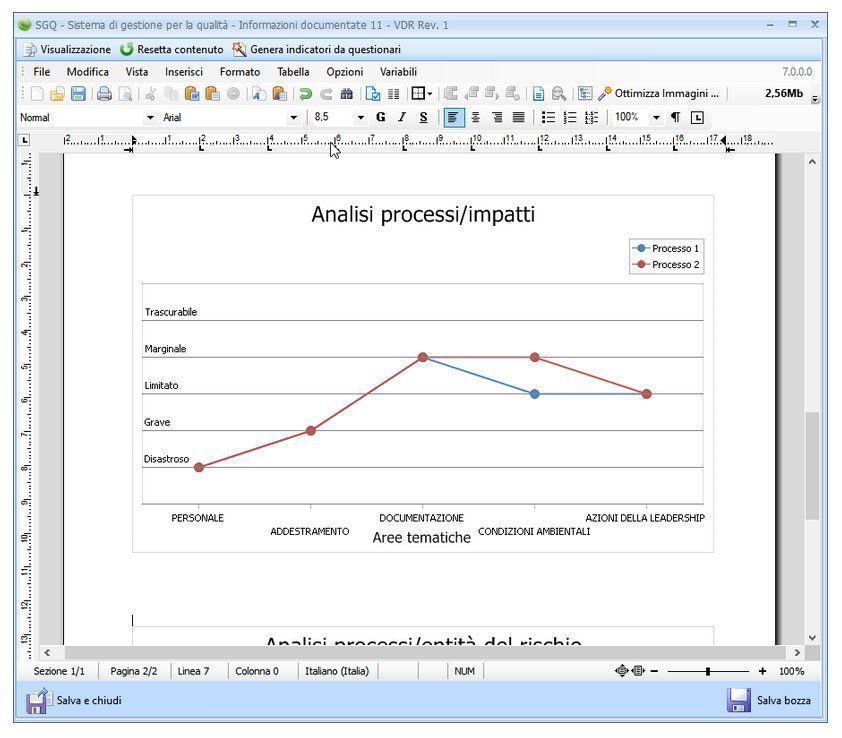Image resolution: width=842 pixels, height=738 pixels.
Task: Click the zoom slider handle in status bar
Action: tap(708, 671)
